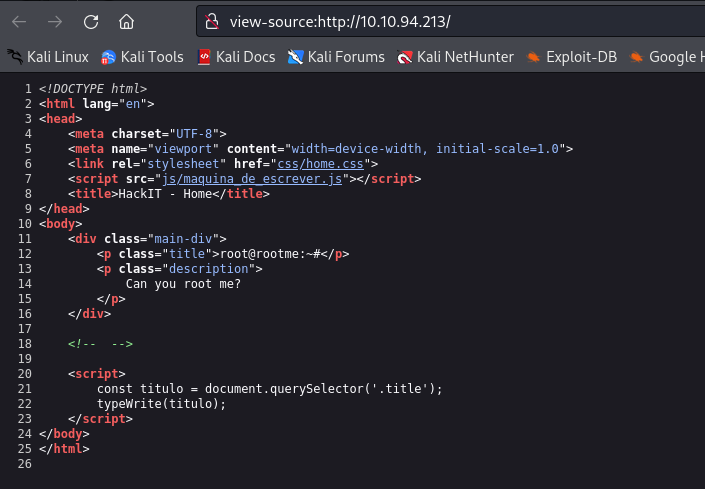705x489 pixels.
Task: Click the insecure connection lock icon
Action: click(x=212, y=22)
